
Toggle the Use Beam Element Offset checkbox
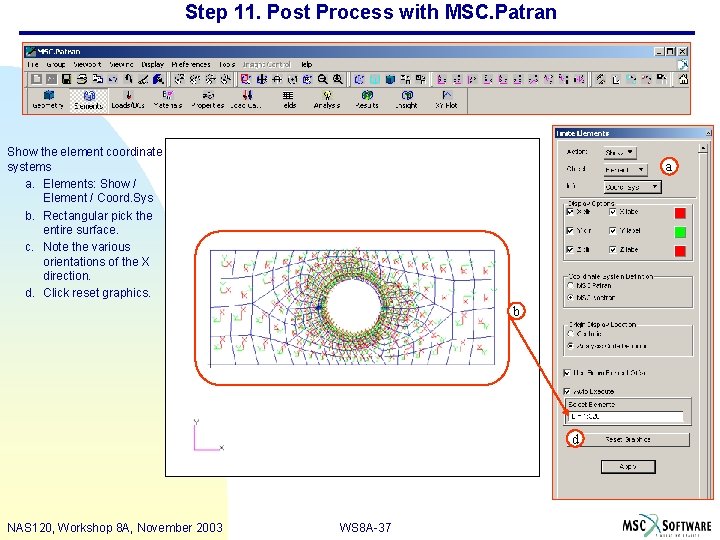click(x=567, y=372)
